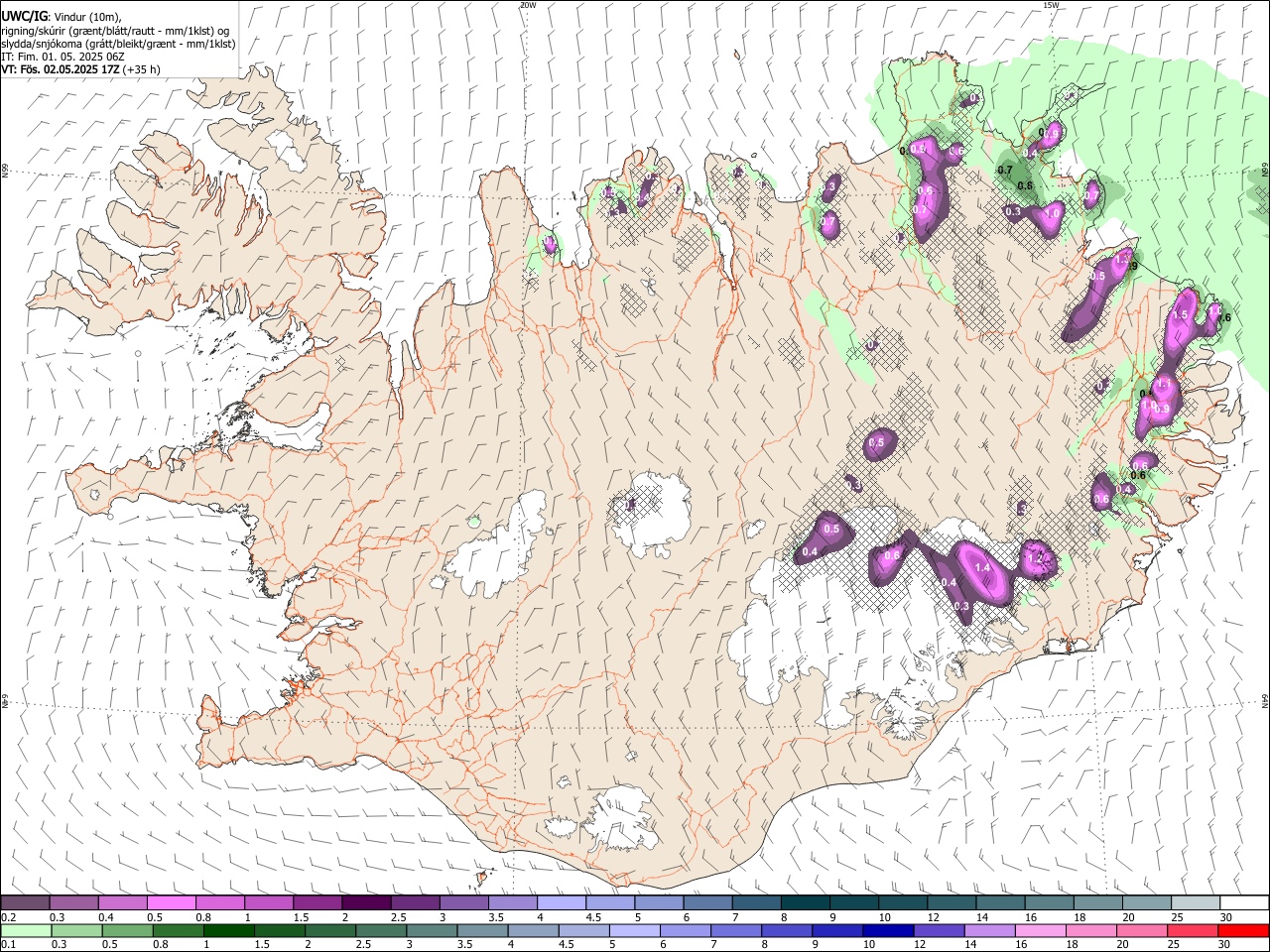
Task: Click the 'rigning/skúrir (grænt/blátt/rautt - mm/1klst) og' legend line
Action: (x=115, y=30)
